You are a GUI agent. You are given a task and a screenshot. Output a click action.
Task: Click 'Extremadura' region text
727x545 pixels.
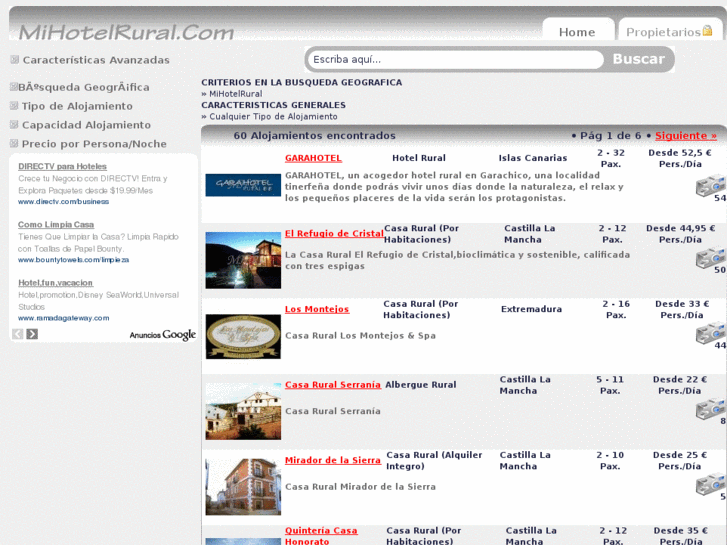[531, 309]
